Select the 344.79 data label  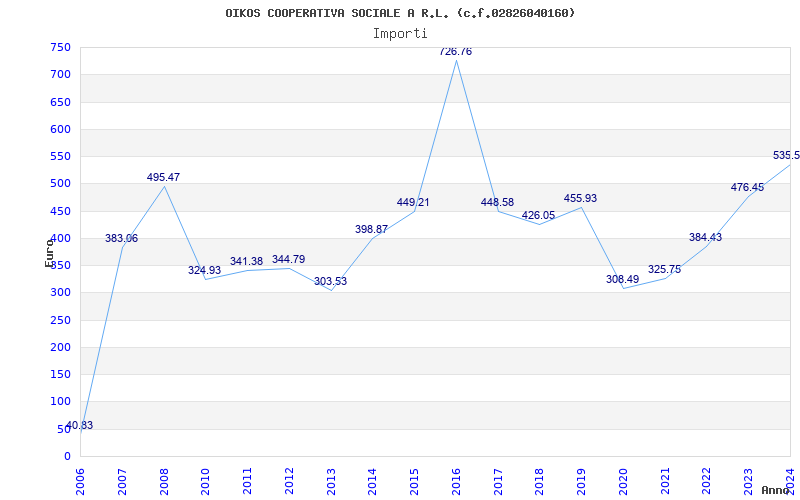pyautogui.click(x=288, y=259)
